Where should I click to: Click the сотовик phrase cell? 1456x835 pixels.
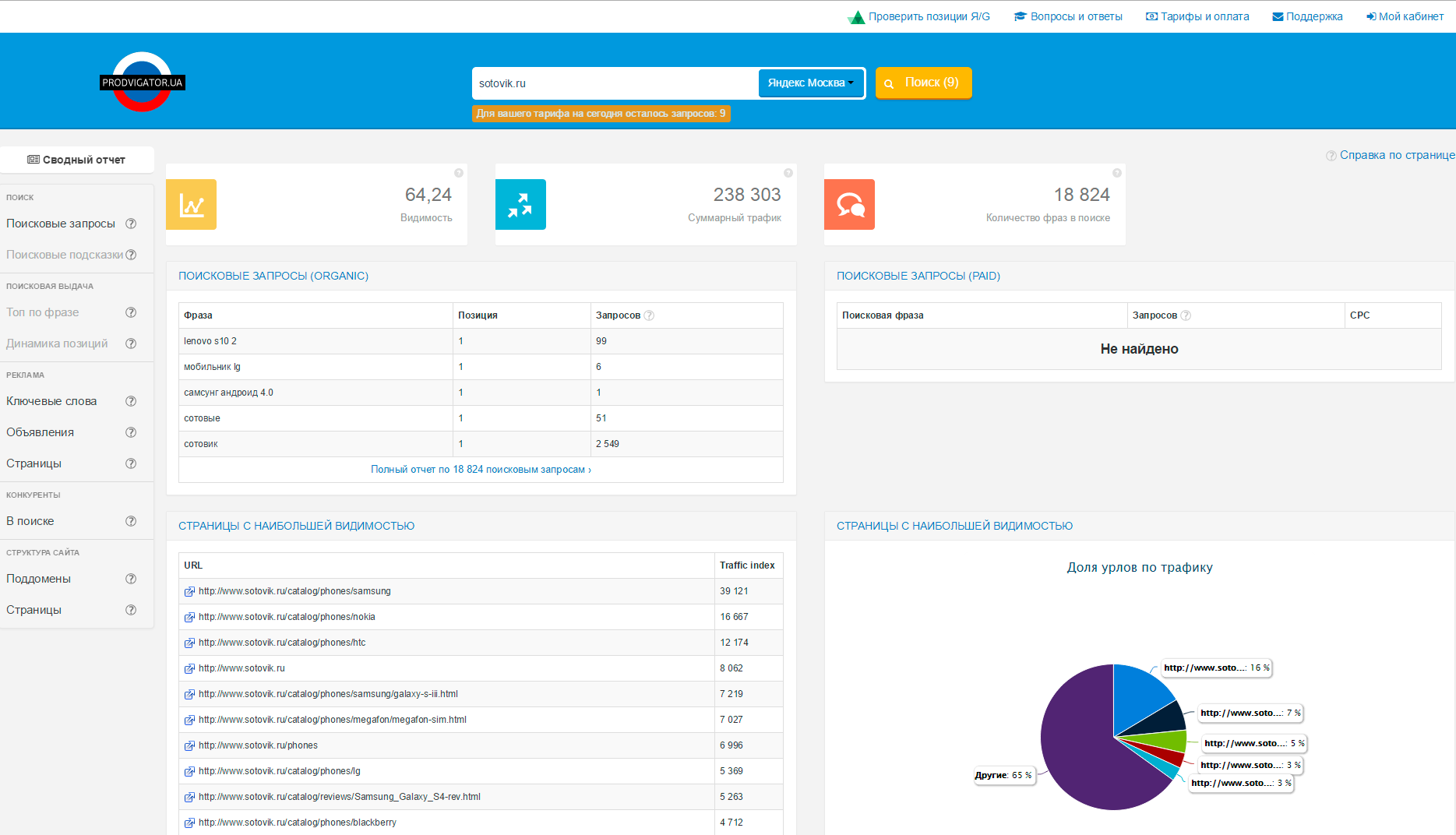[x=316, y=444]
